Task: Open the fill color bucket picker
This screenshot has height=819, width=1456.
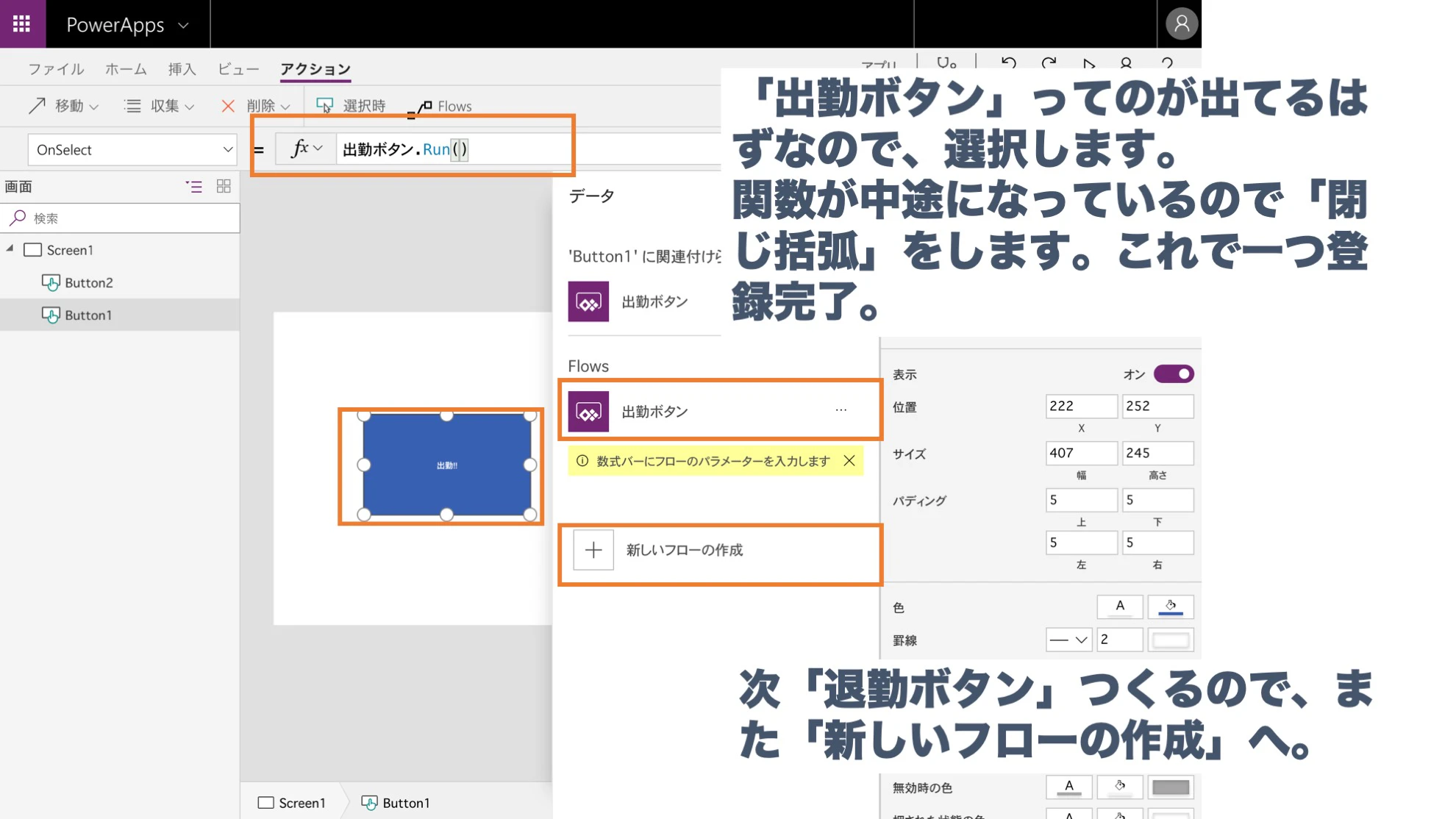Action: click(x=1170, y=607)
